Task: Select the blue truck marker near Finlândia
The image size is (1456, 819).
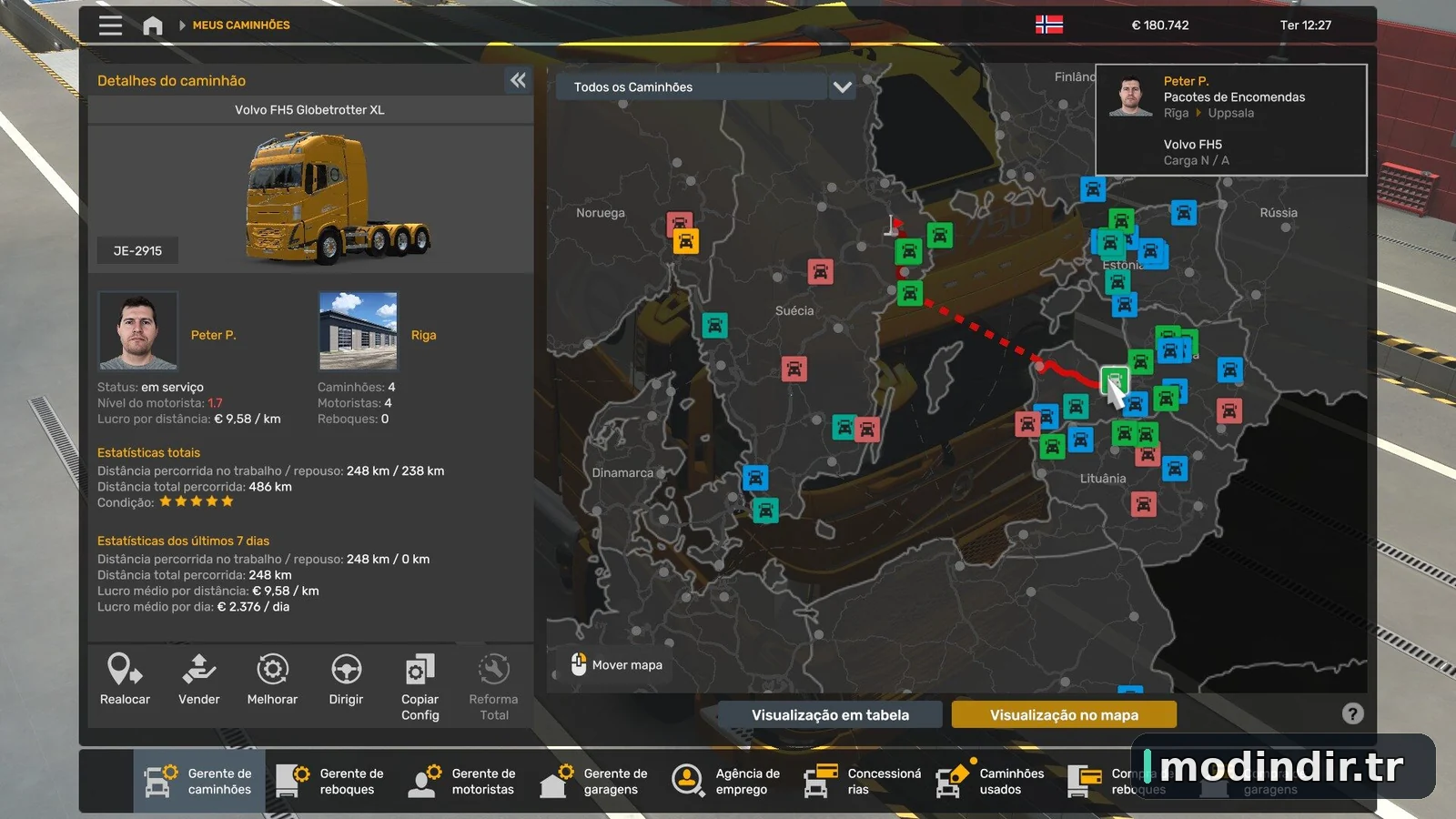Action: [x=1092, y=189]
